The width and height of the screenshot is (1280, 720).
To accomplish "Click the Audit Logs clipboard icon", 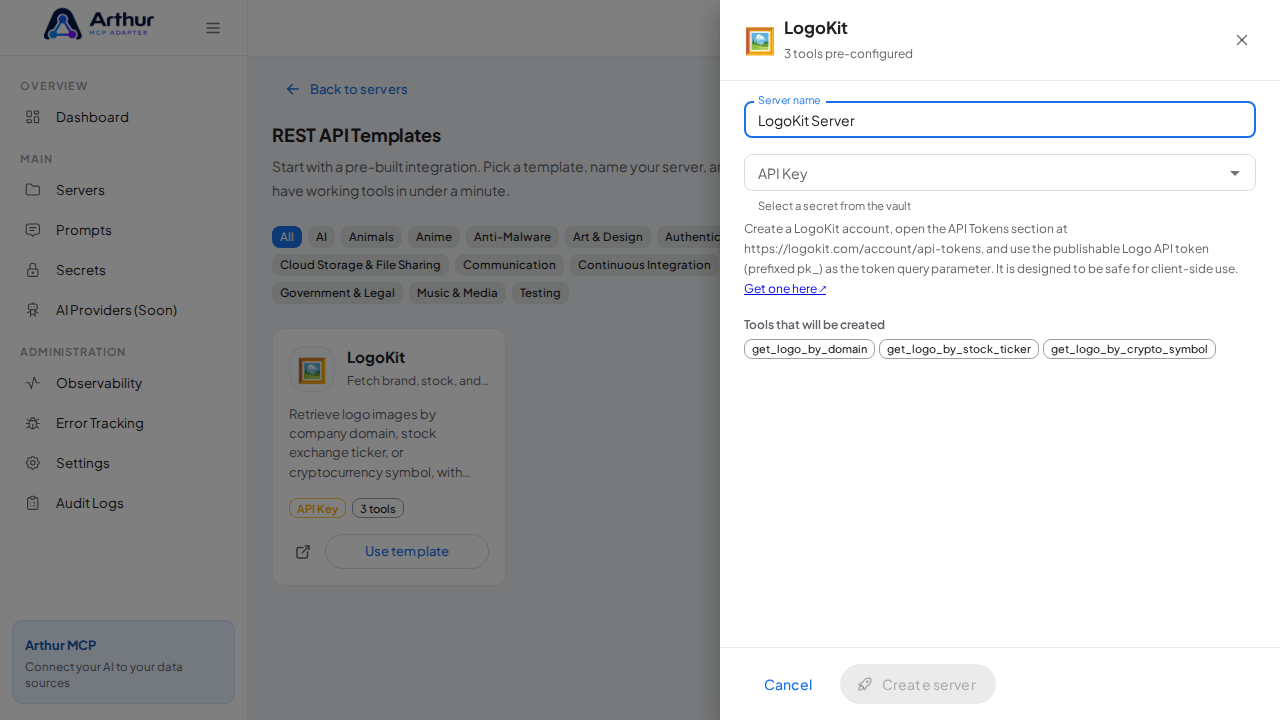I will pos(33,503).
